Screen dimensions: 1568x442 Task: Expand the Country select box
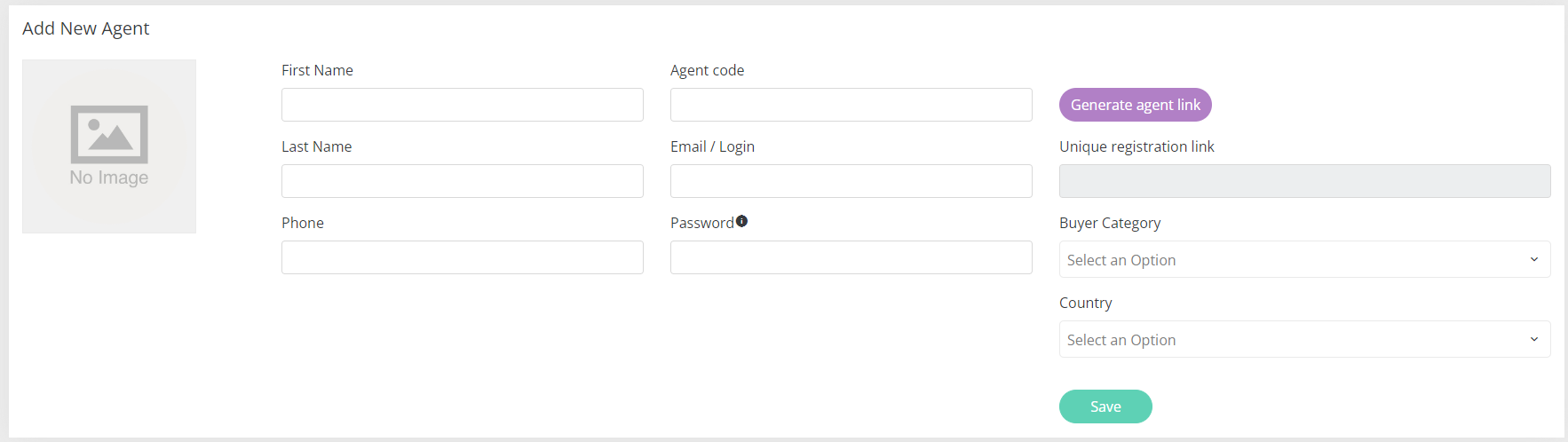pyautogui.click(x=1303, y=339)
